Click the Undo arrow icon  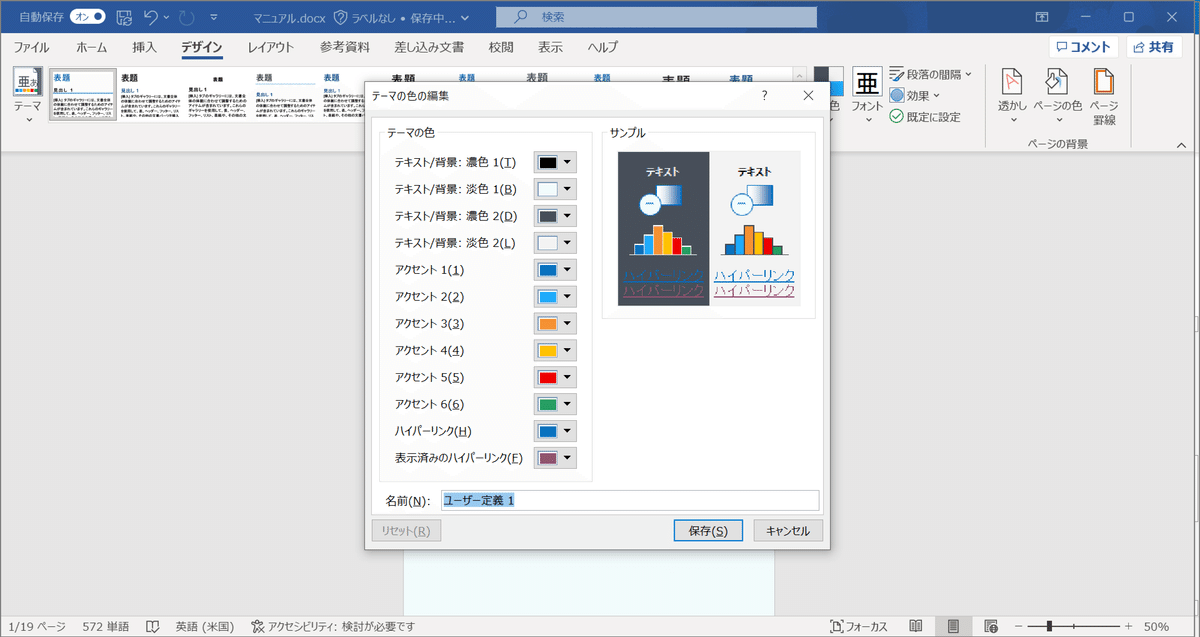pyautogui.click(x=151, y=17)
